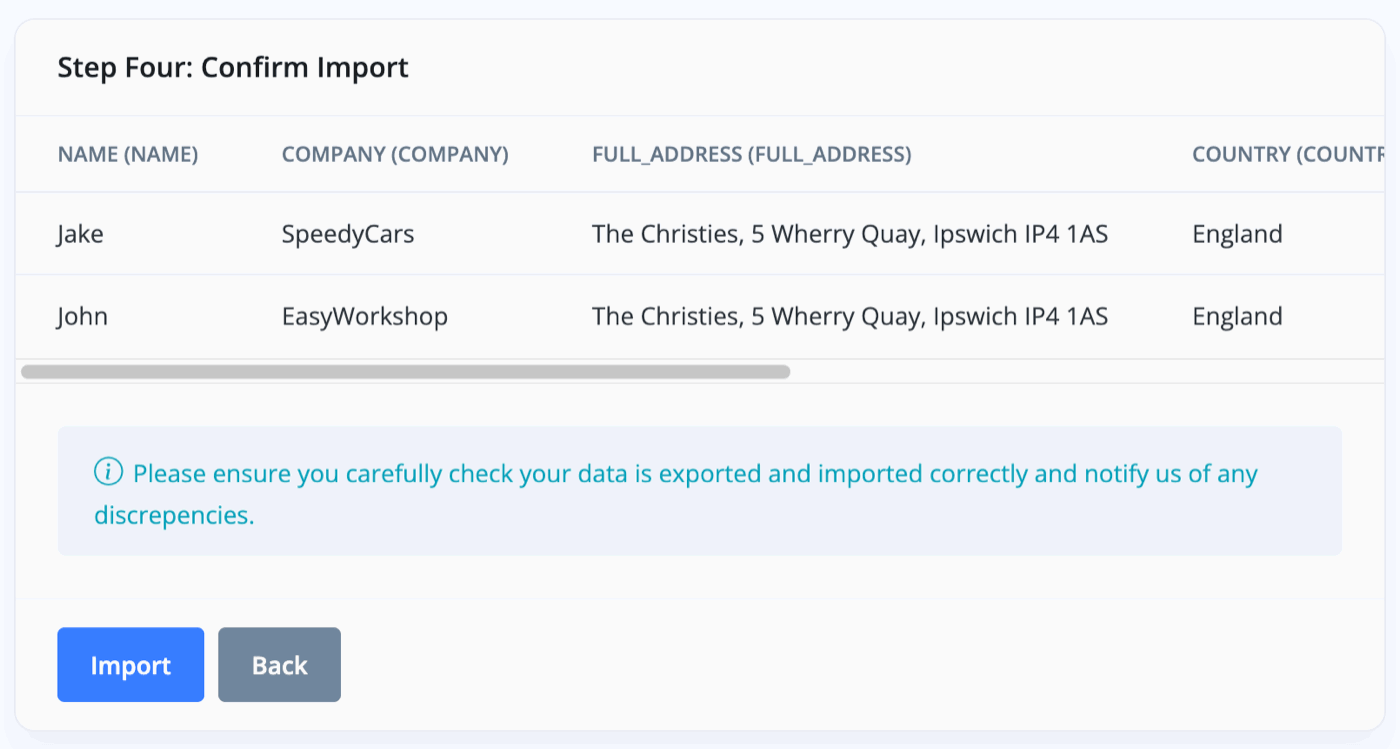Select the address in Jake's row
This screenshot has width=1400, height=749.
click(849, 235)
